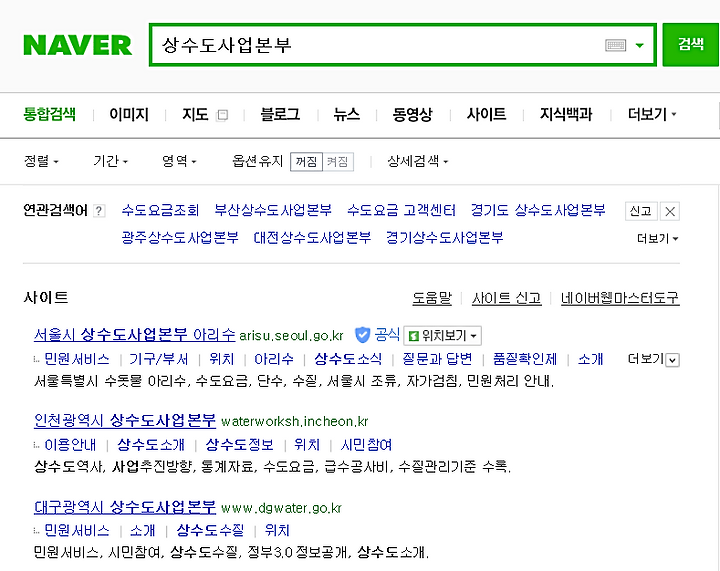Click the NAVER logo
720x571 pixels.
click(x=78, y=45)
